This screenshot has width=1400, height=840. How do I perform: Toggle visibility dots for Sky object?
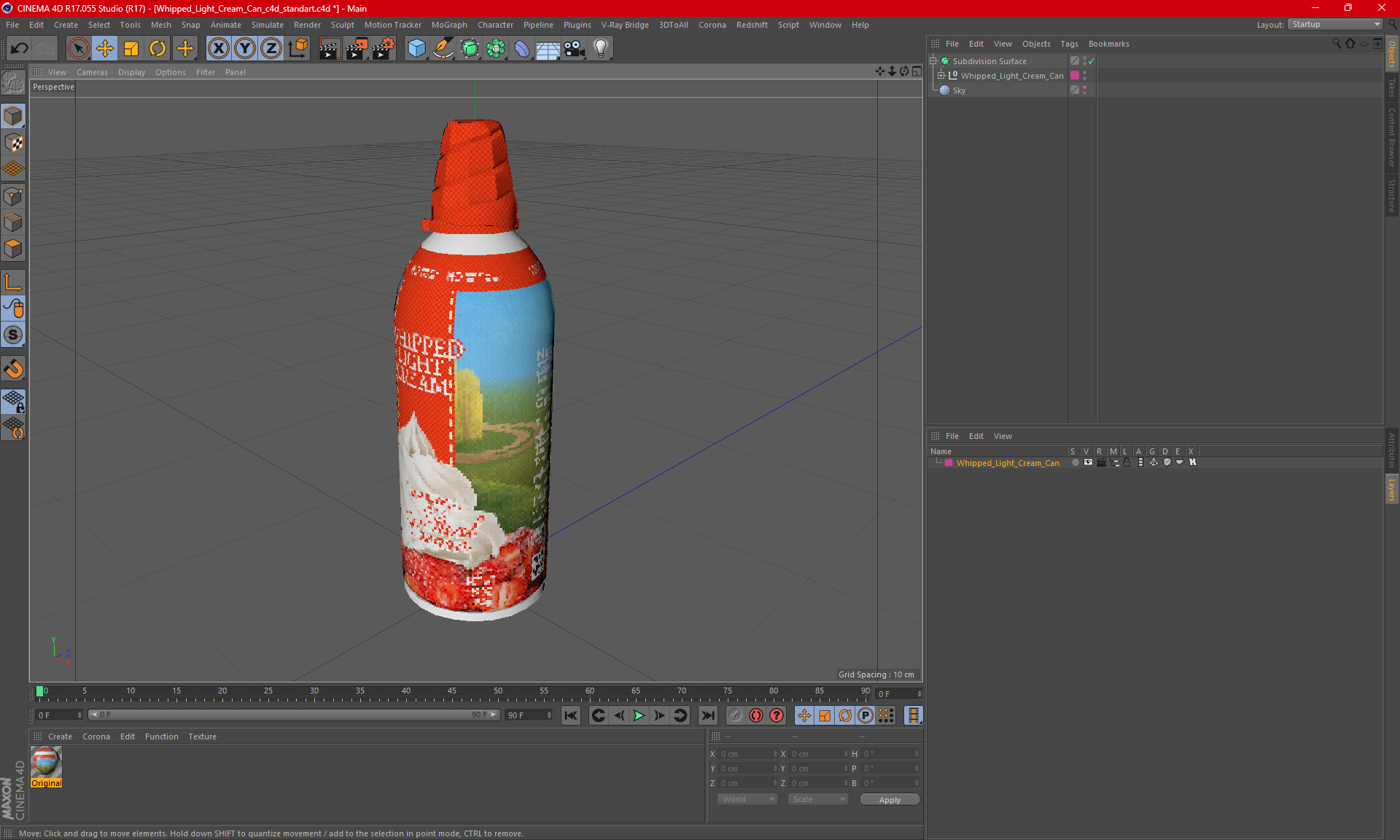coord(1085,90)
